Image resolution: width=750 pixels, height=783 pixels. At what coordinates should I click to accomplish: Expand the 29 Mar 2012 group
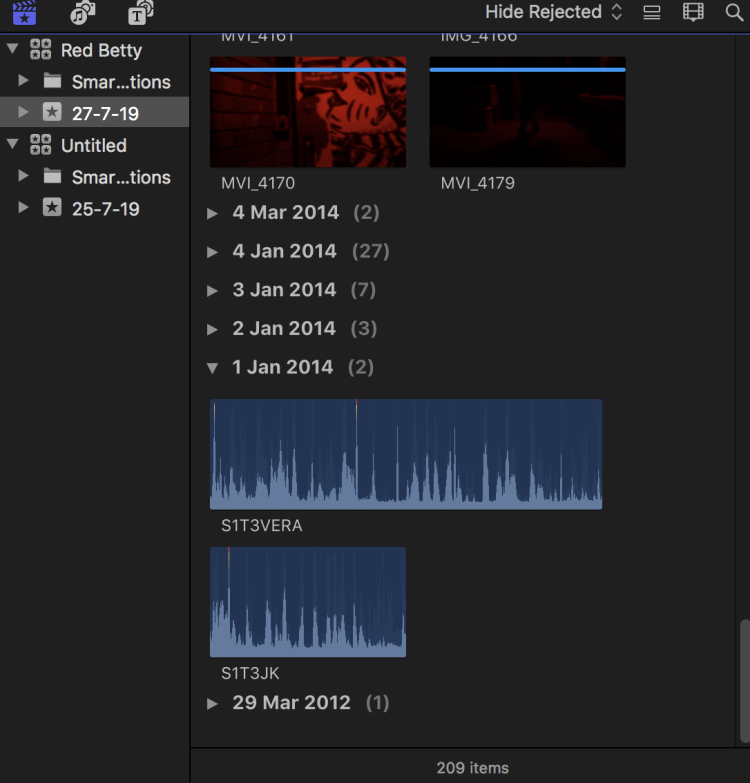pyautogui.click(x=212, y=704)
